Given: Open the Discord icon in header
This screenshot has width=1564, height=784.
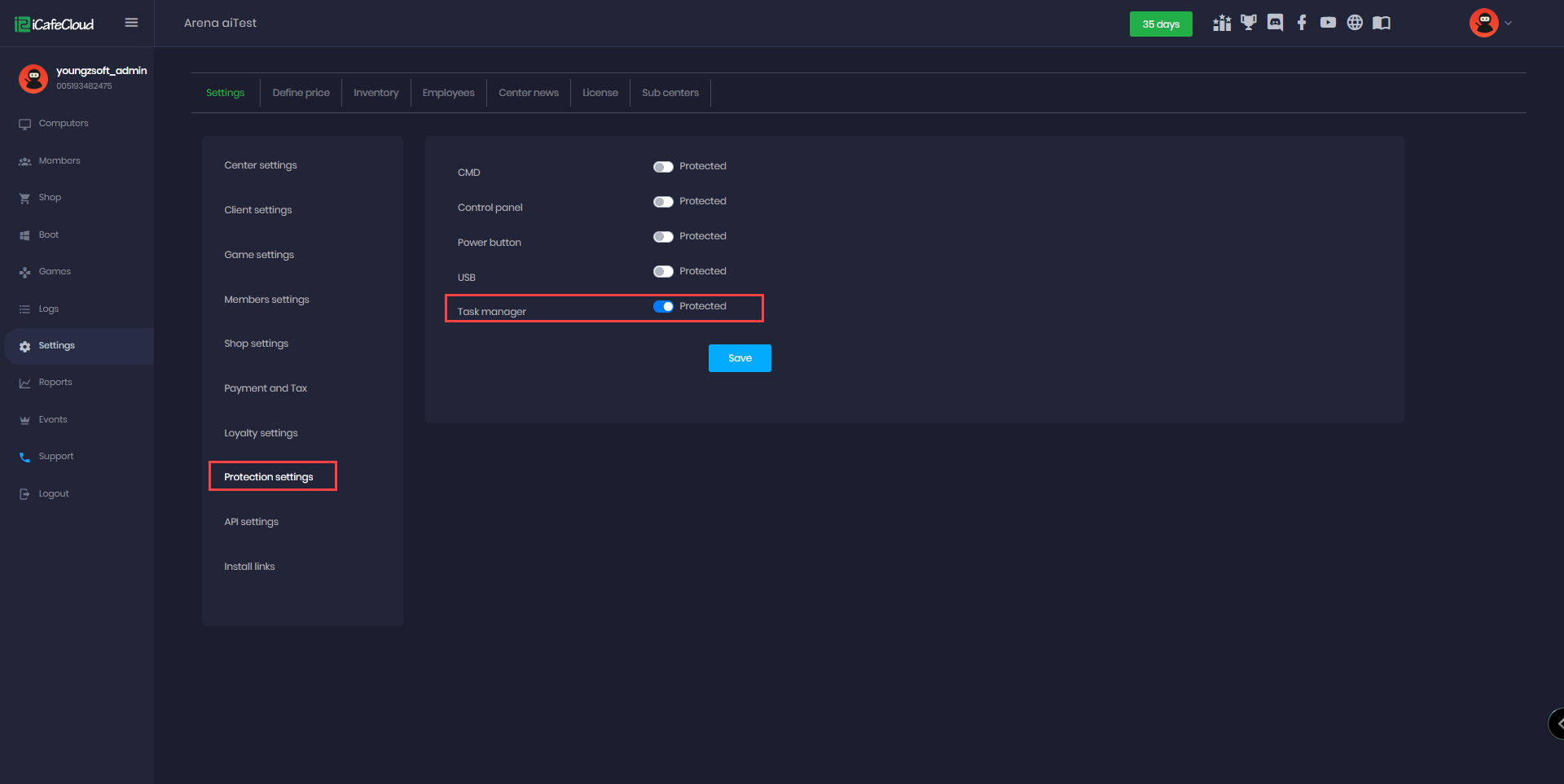Looking at the screenshot, I should (x=1275, y=23).
